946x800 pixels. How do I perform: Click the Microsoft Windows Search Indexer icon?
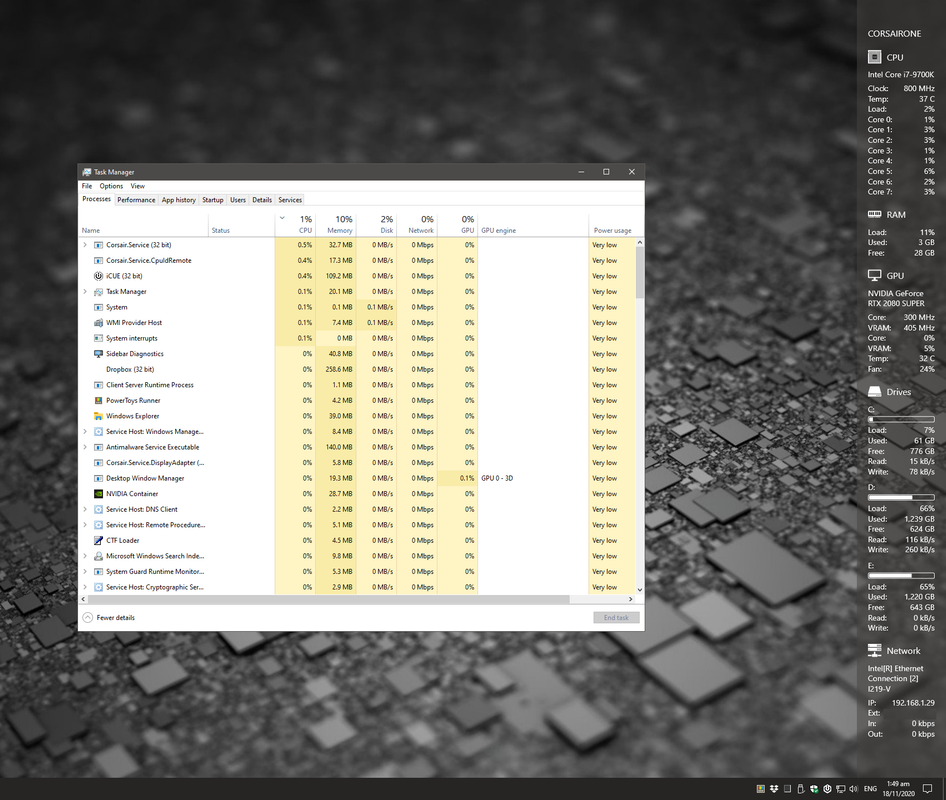click(x=98, y=556)
